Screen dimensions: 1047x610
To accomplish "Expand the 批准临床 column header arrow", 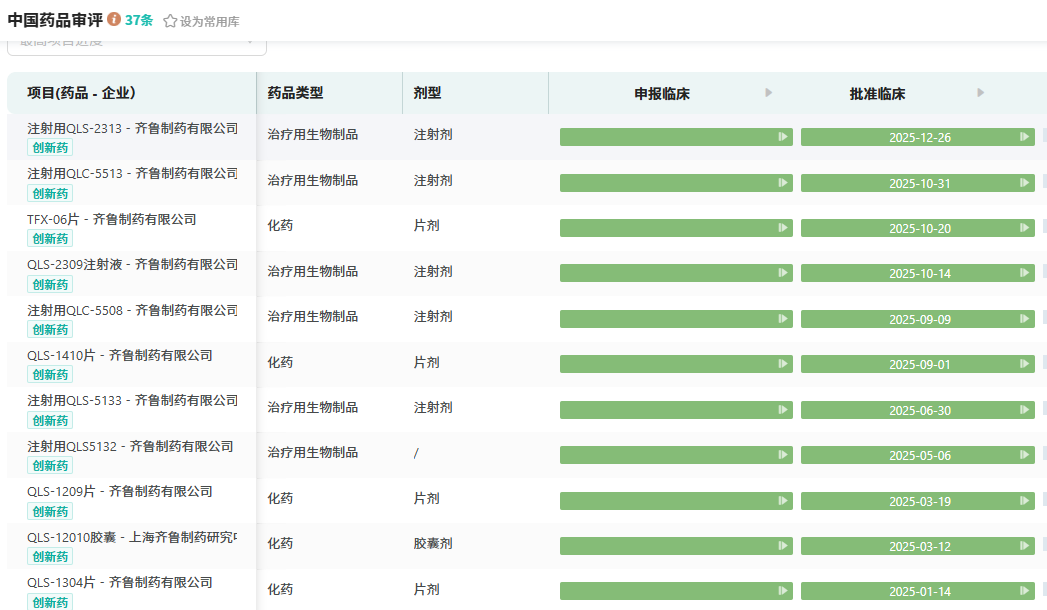I will coord(980,93).
